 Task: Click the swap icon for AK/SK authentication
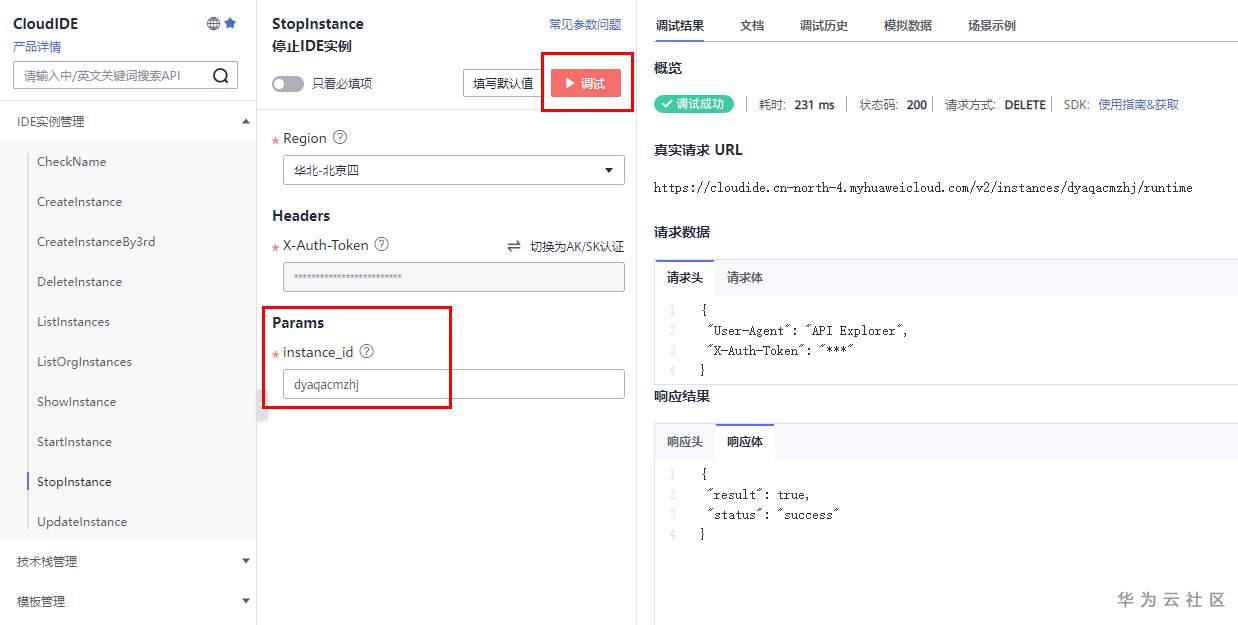pos(514,246)
